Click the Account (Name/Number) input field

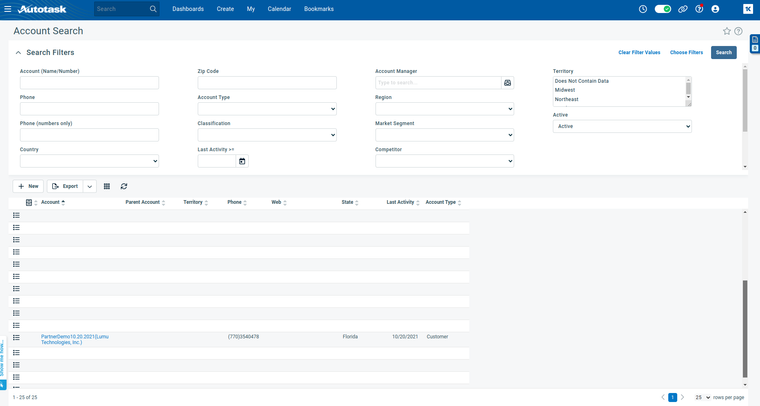pyautogui.click(x=89, y=83)
